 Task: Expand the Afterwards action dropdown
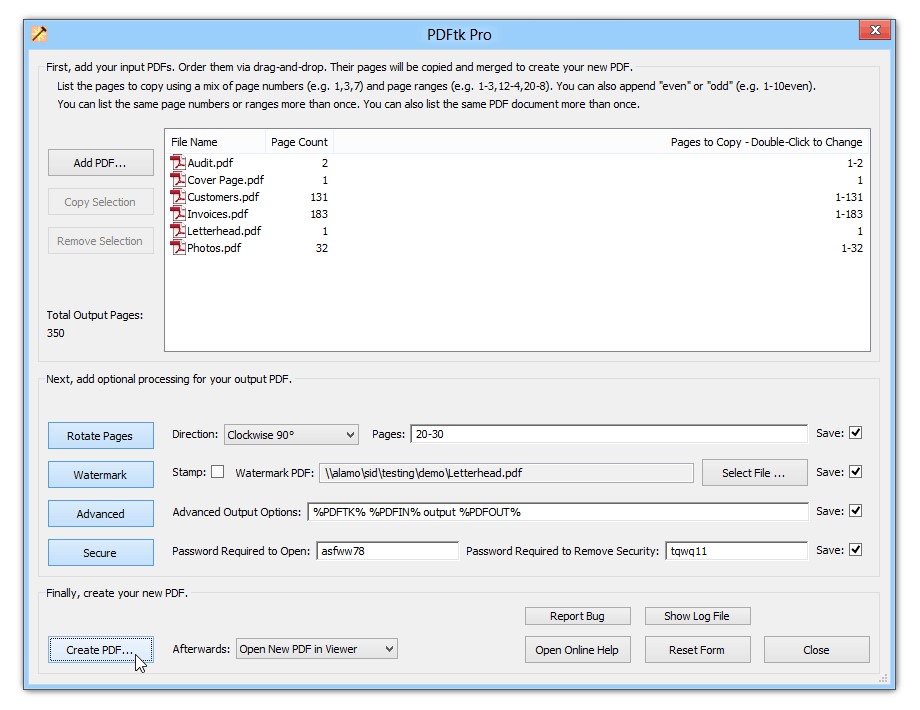click(316, 649)
